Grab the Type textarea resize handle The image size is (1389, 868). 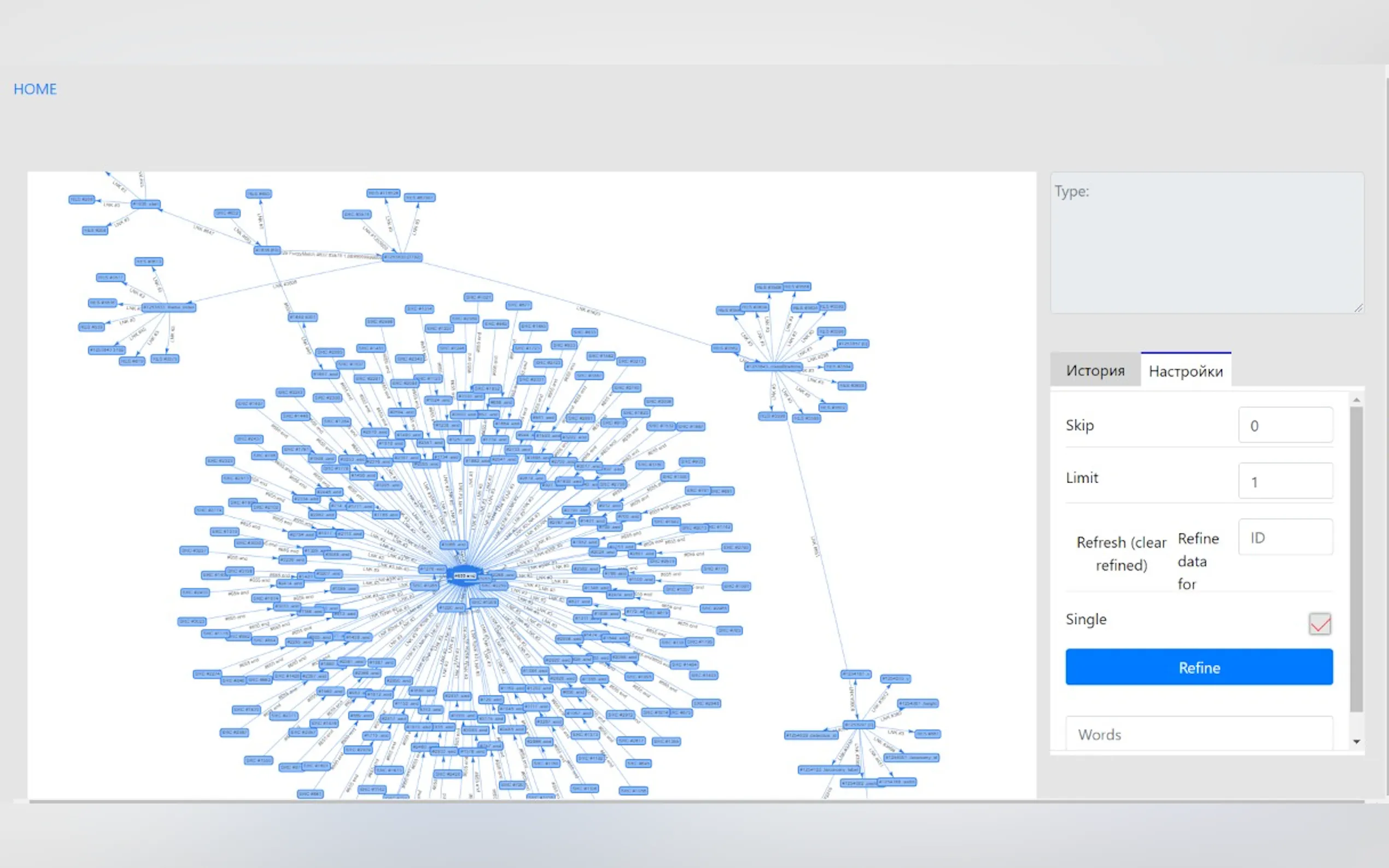pyautogui.click(x=1358, y=308)
